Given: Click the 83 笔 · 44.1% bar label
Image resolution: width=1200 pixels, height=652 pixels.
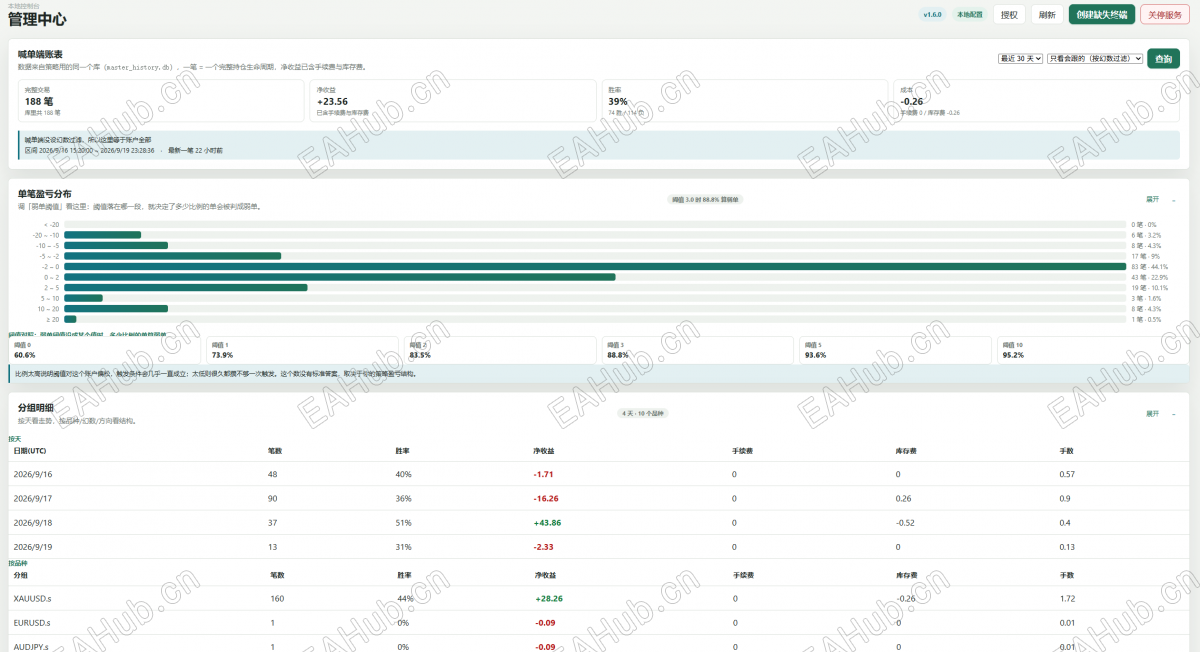Looking at the screenshot, I should (1149, 267).
